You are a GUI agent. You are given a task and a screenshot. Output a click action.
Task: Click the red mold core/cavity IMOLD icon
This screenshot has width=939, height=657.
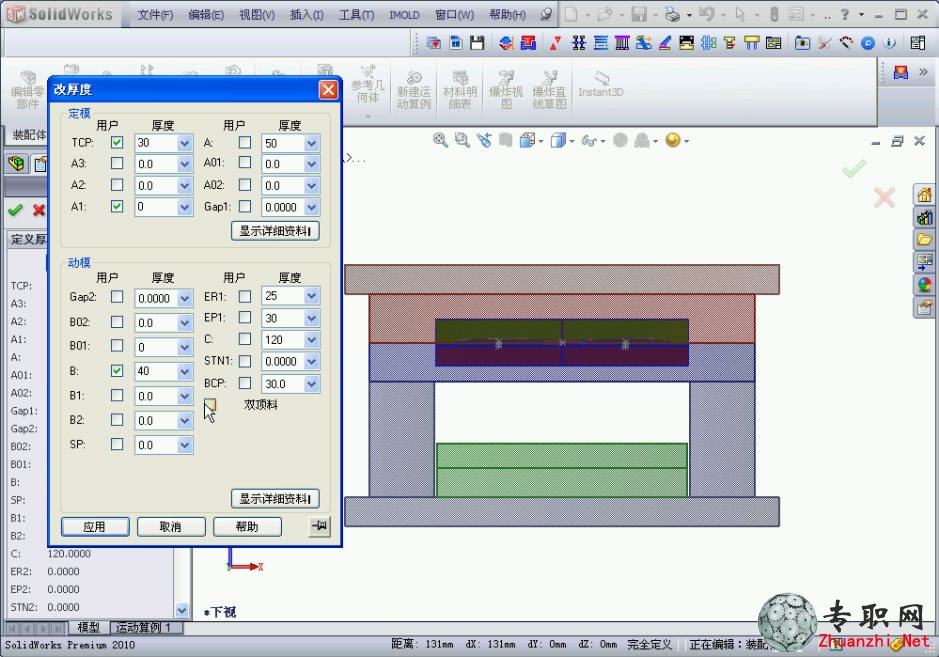click(528, 43)
